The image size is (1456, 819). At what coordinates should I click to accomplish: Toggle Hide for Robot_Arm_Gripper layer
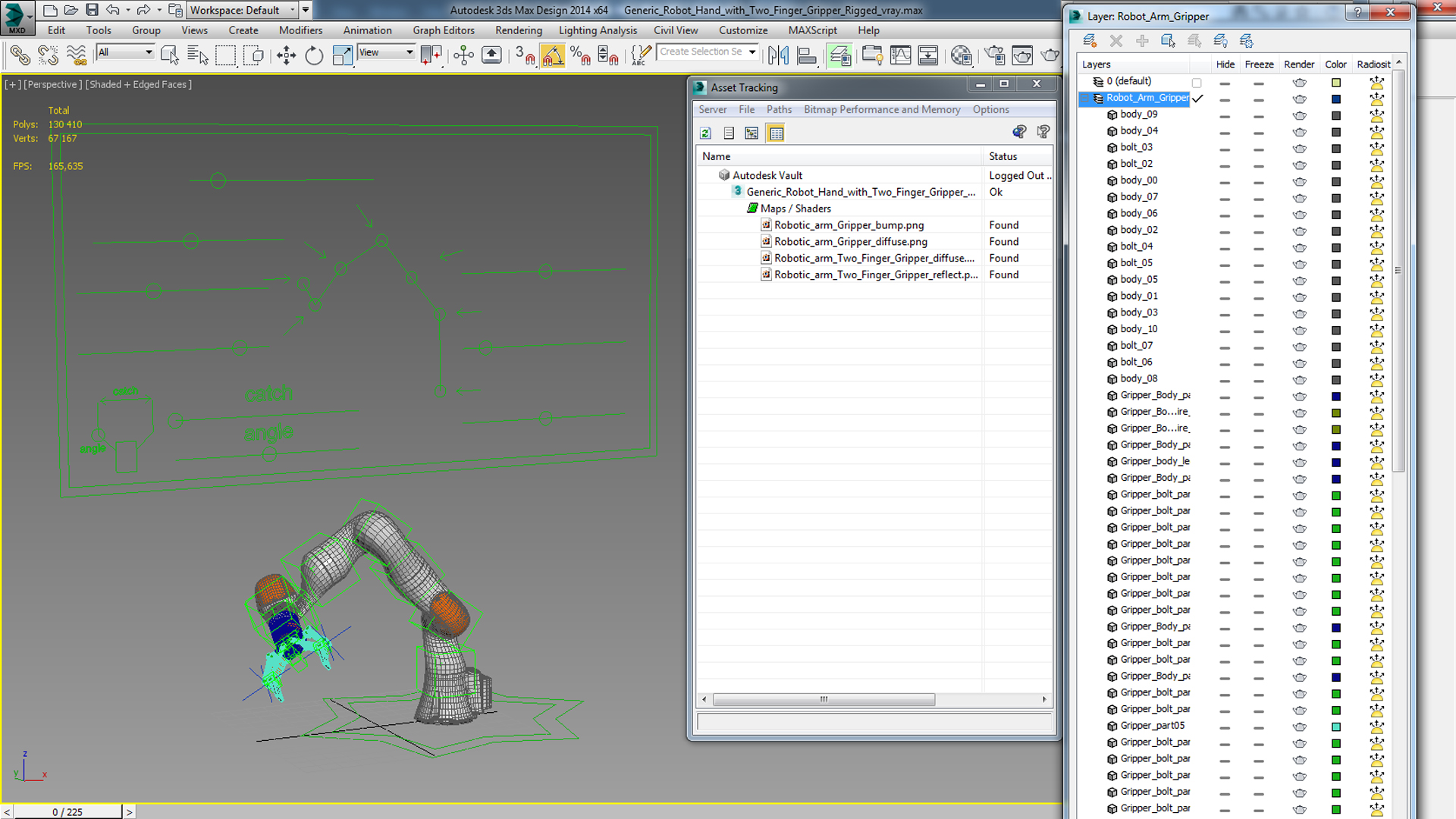pyautogui.click(x=1225, y=99)
